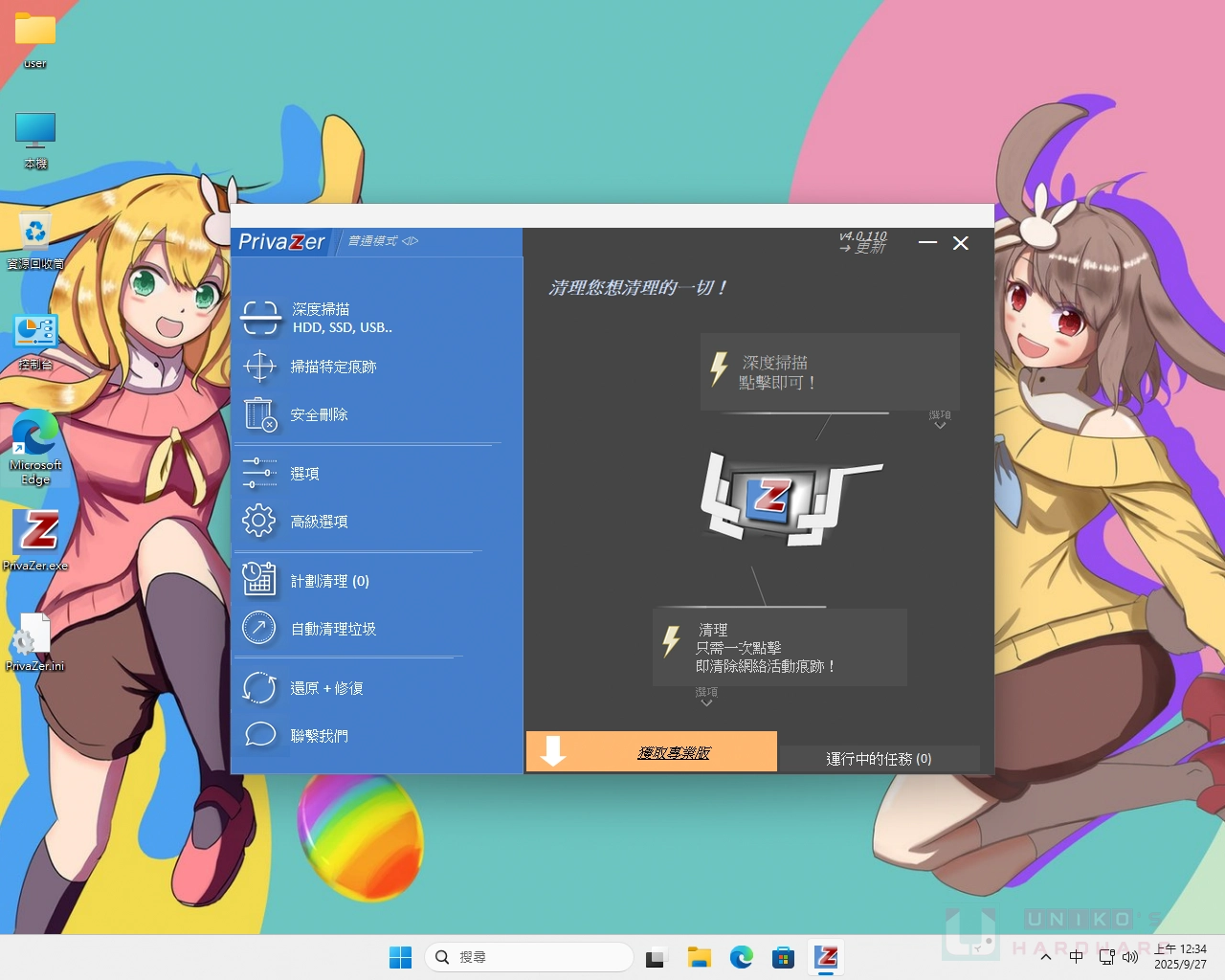
Task: Open network status icon in system tray
Action: click(1107, 957)
